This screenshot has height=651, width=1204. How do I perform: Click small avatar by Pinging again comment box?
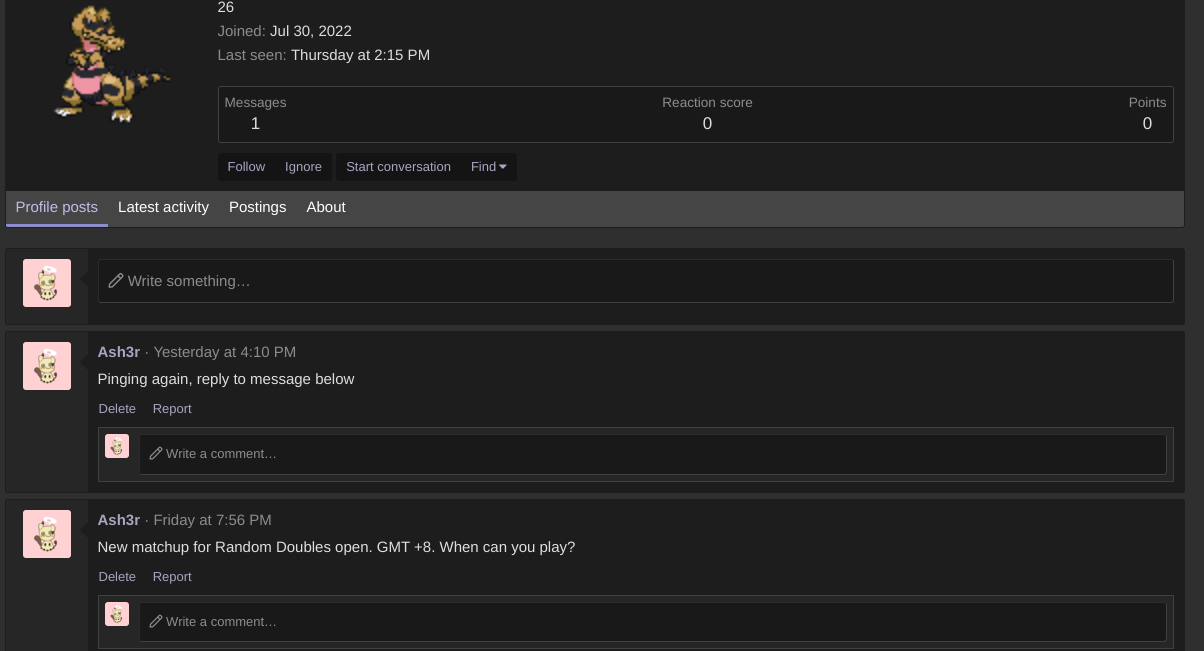117,446
